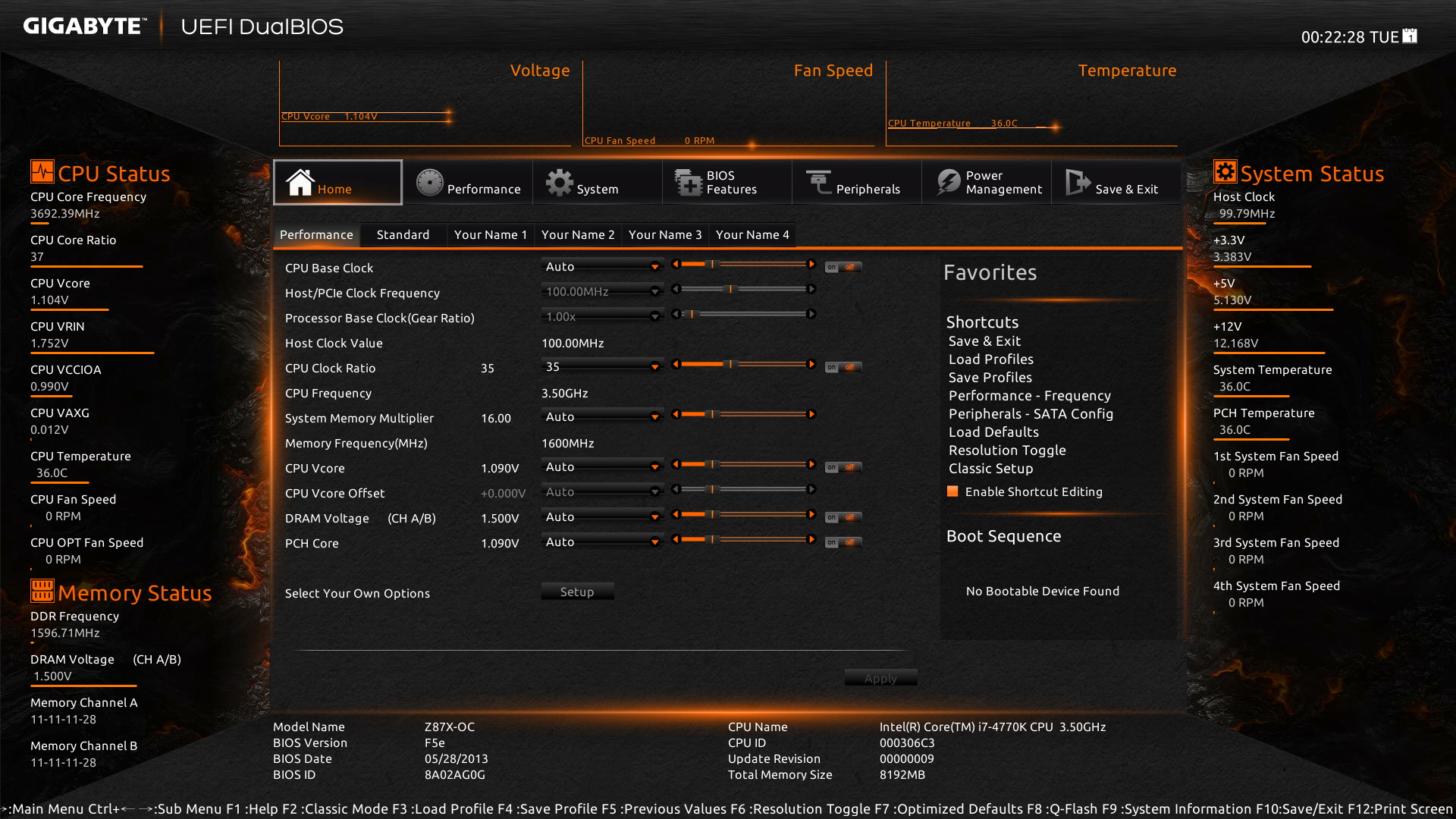Viewport: 1456px width, 819px height.
Task: Toggle the CPU Clock Ratio on/off switch
Action: (x=843, y=367)
